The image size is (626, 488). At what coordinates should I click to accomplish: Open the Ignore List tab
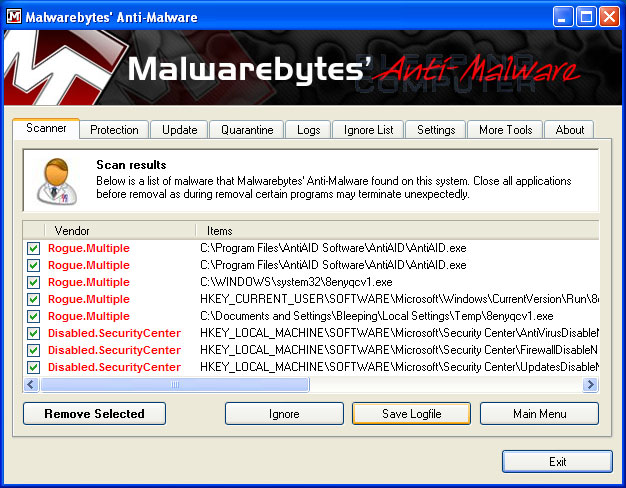368,130
